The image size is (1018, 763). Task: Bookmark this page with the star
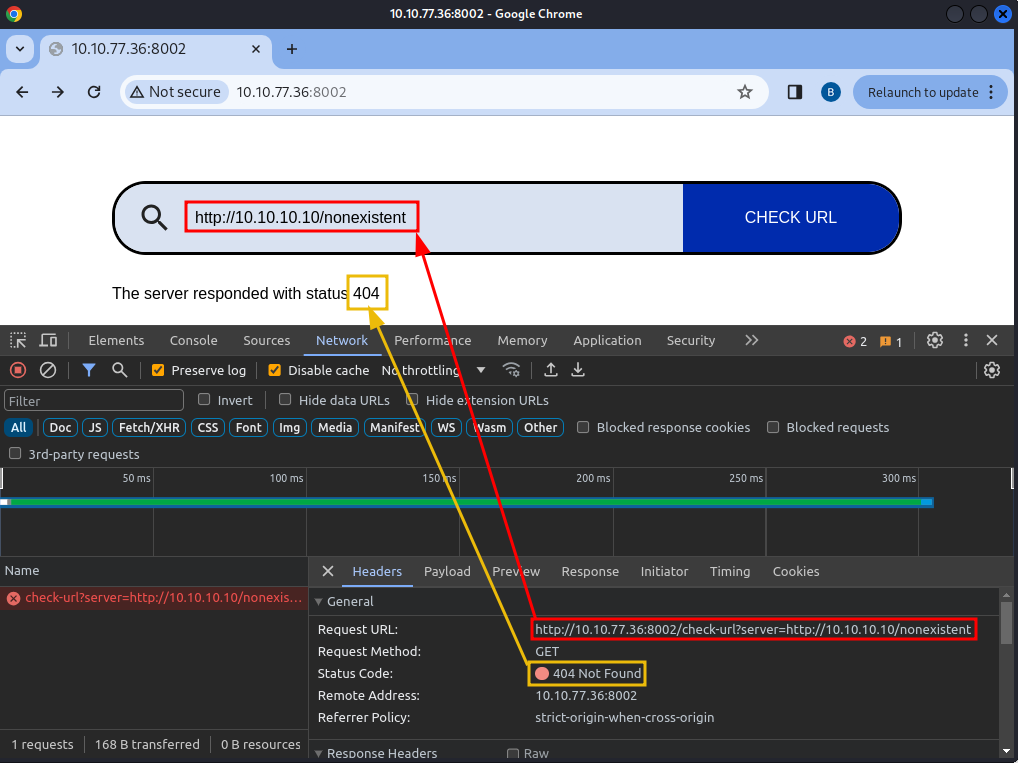coord(745,92)
